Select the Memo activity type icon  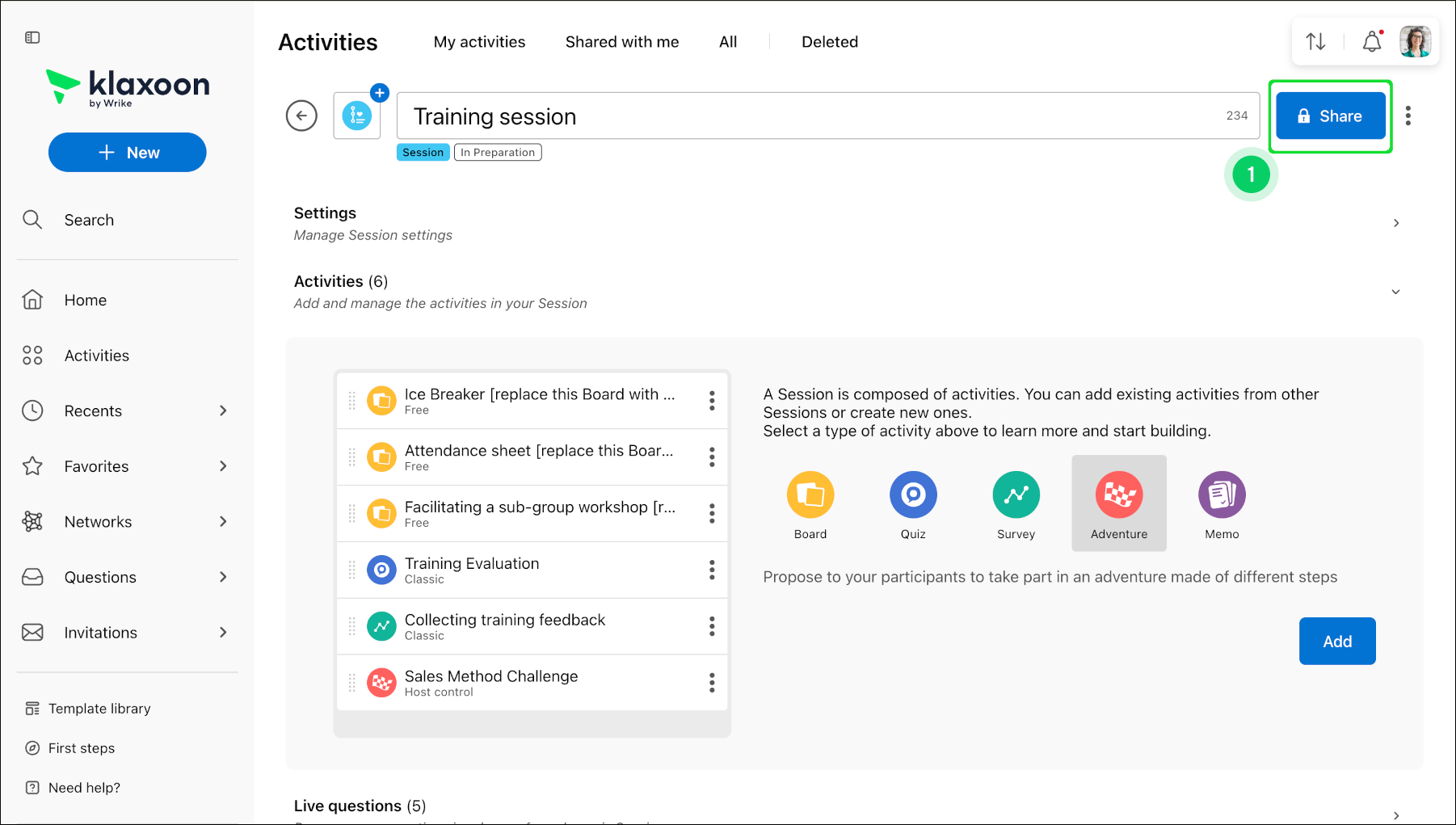[1222, 495]
